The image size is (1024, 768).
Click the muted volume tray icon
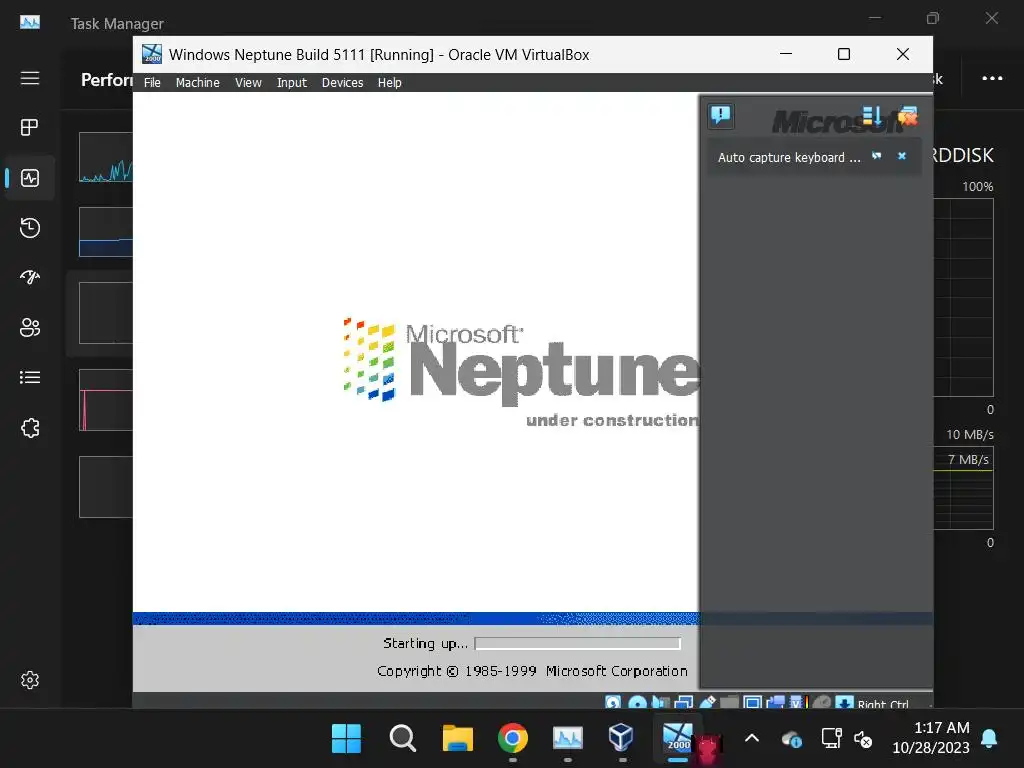click(863, 739)
